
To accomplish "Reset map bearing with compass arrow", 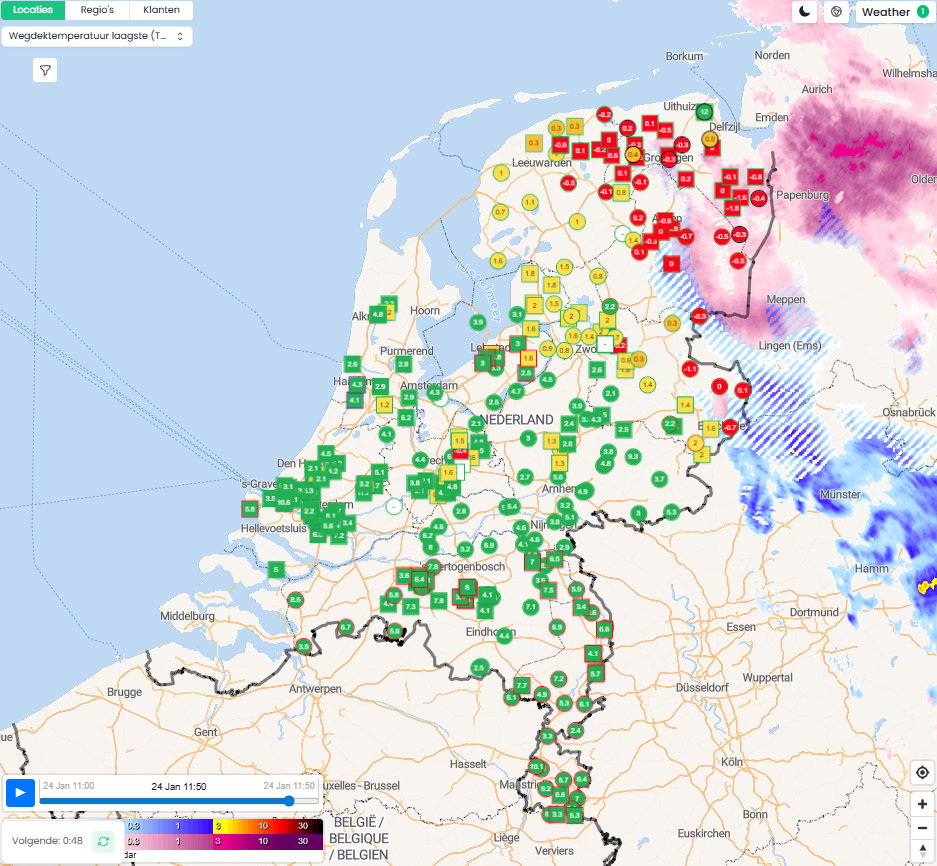I will 922,850.
